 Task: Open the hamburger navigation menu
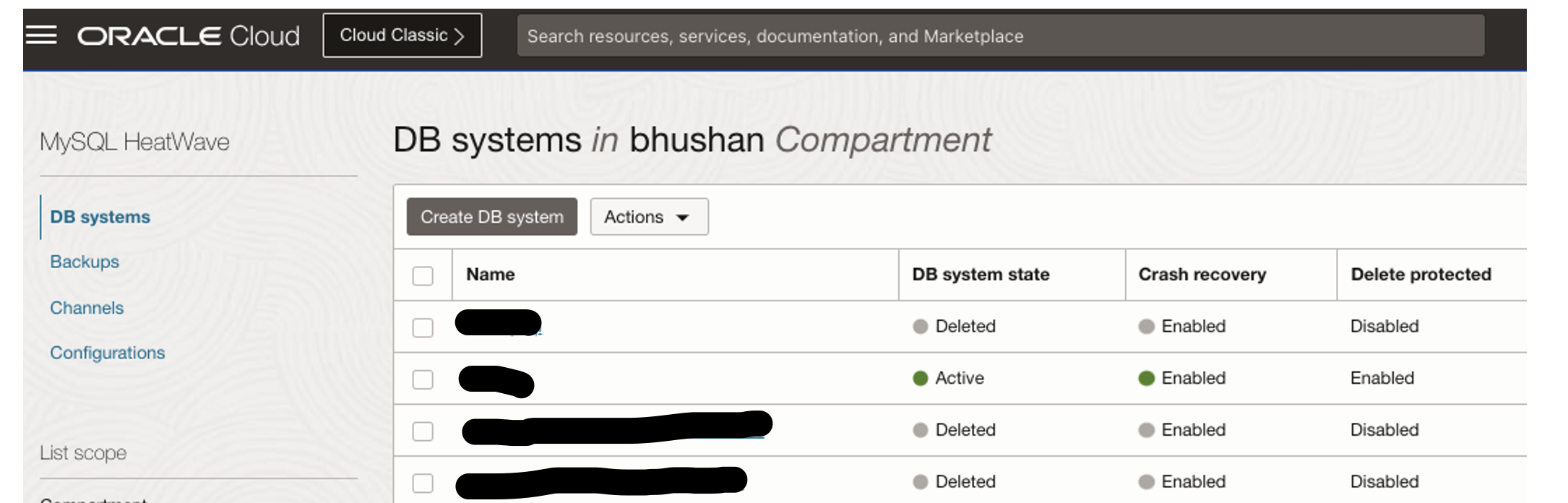41,35
